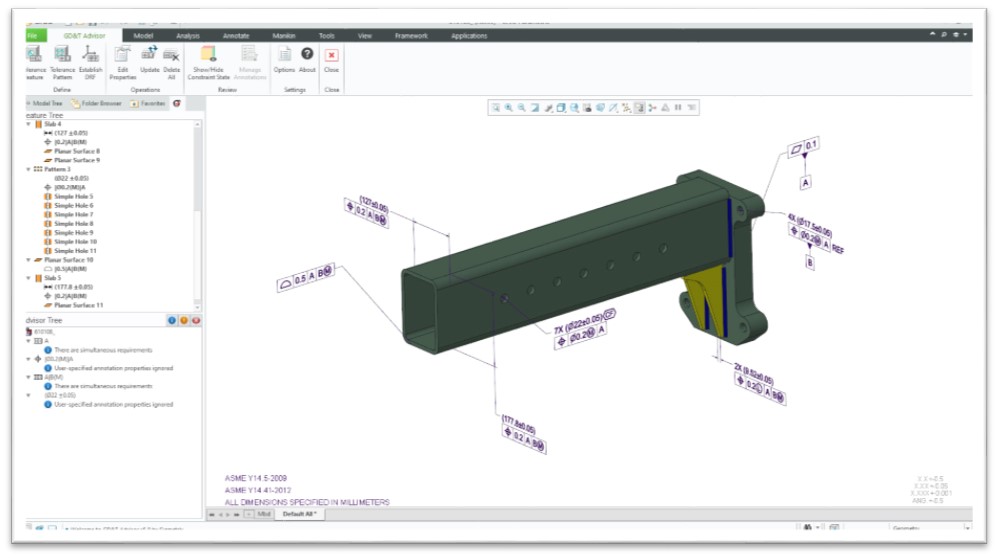Select Planar Surface 8 in the feature tree

pyautogui.click(x=76, y=151)
